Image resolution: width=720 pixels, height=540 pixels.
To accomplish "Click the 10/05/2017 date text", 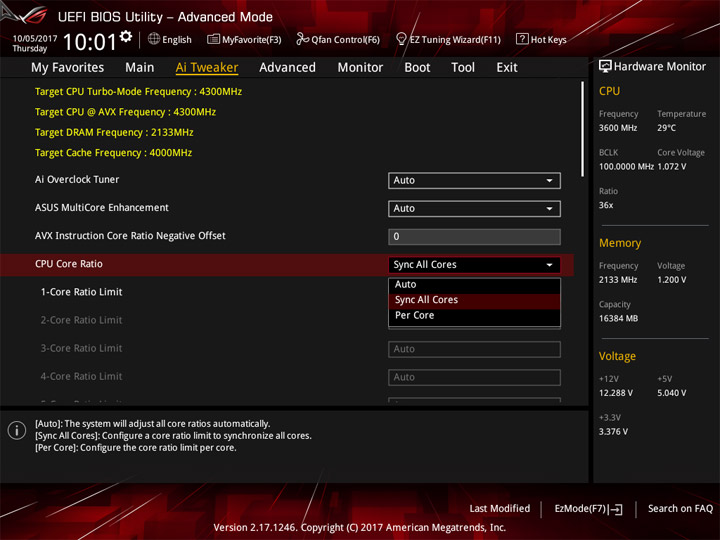I will tap(35, 39).
